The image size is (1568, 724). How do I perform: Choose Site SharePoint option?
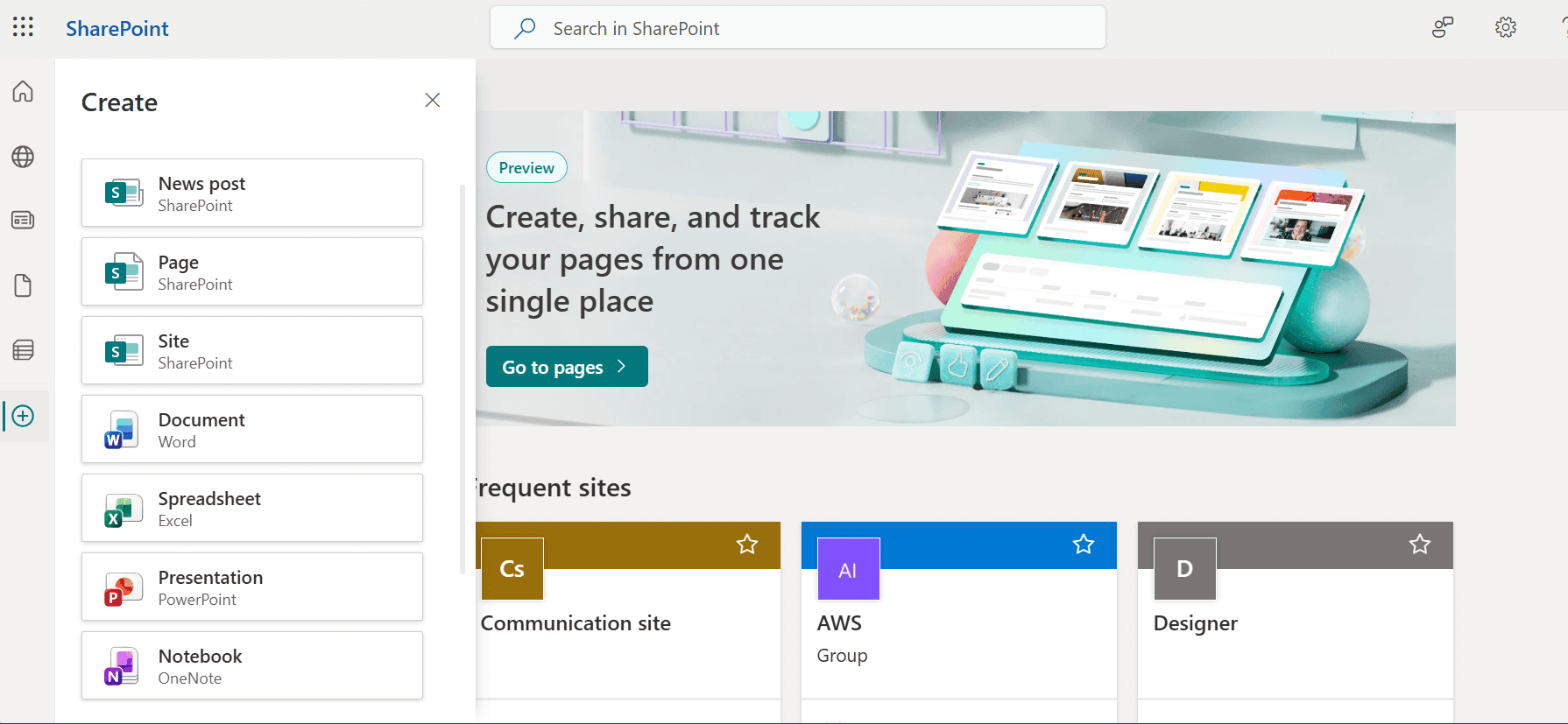click(x=252, y=350)
